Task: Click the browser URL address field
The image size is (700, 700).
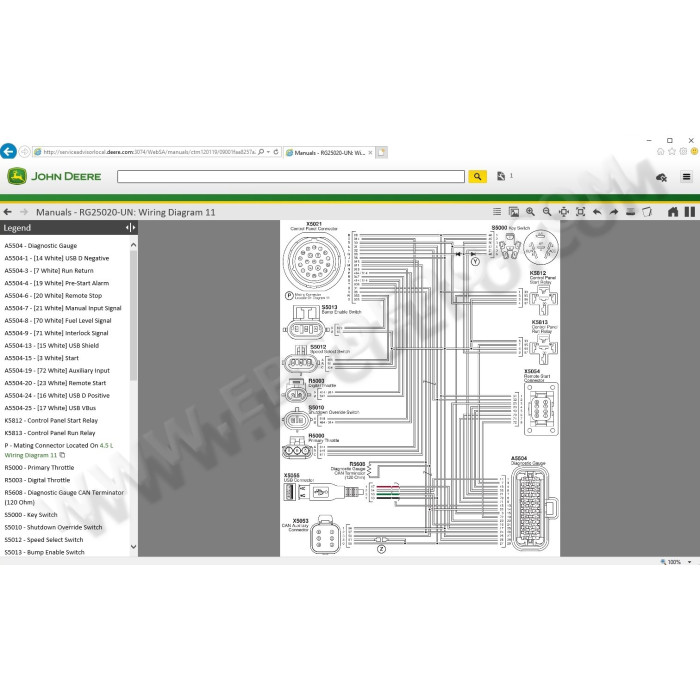Action: (150, 152)
